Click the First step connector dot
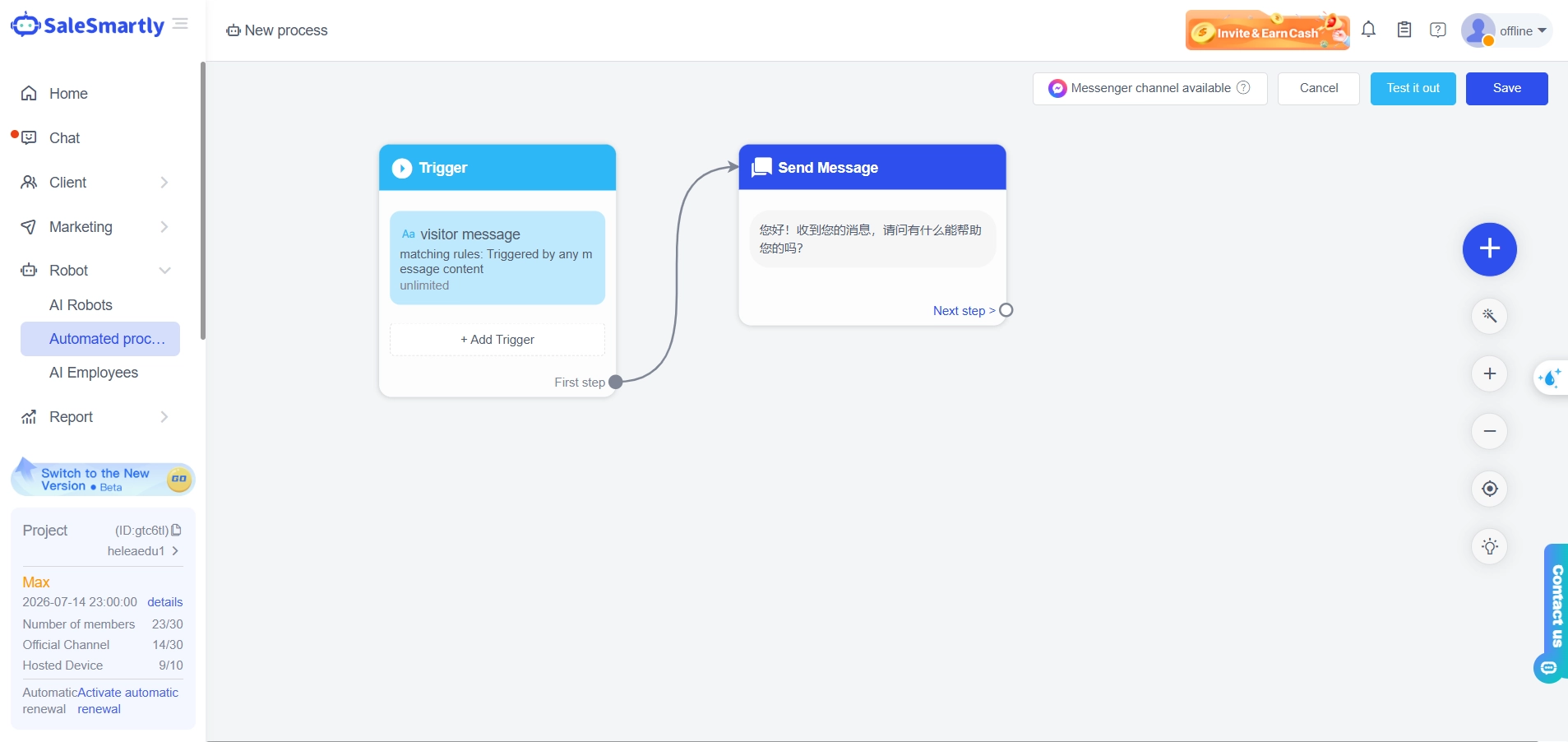The width and height of the screenshot is (1568, 742). (x=615, y=382)
